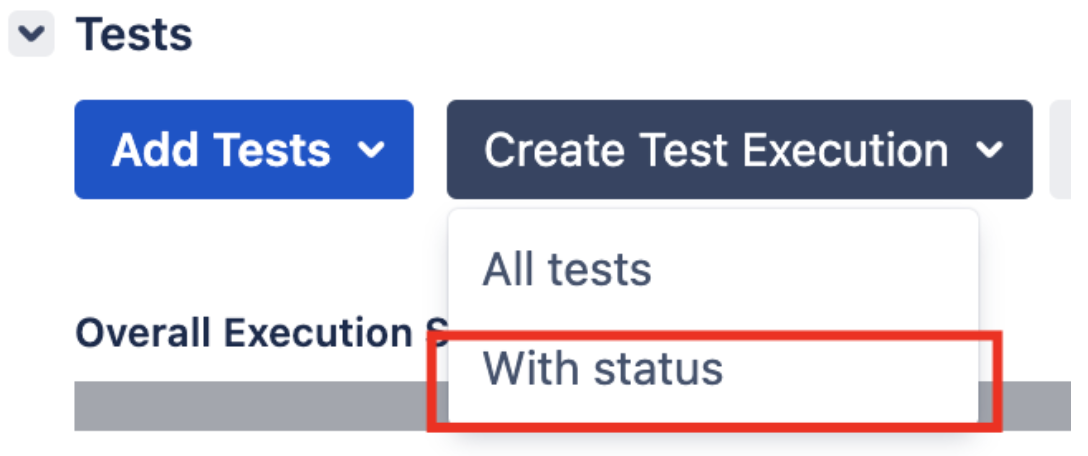Click the Create Test Execution button
The image size is (1088, 456).
[x=740, y=149]
